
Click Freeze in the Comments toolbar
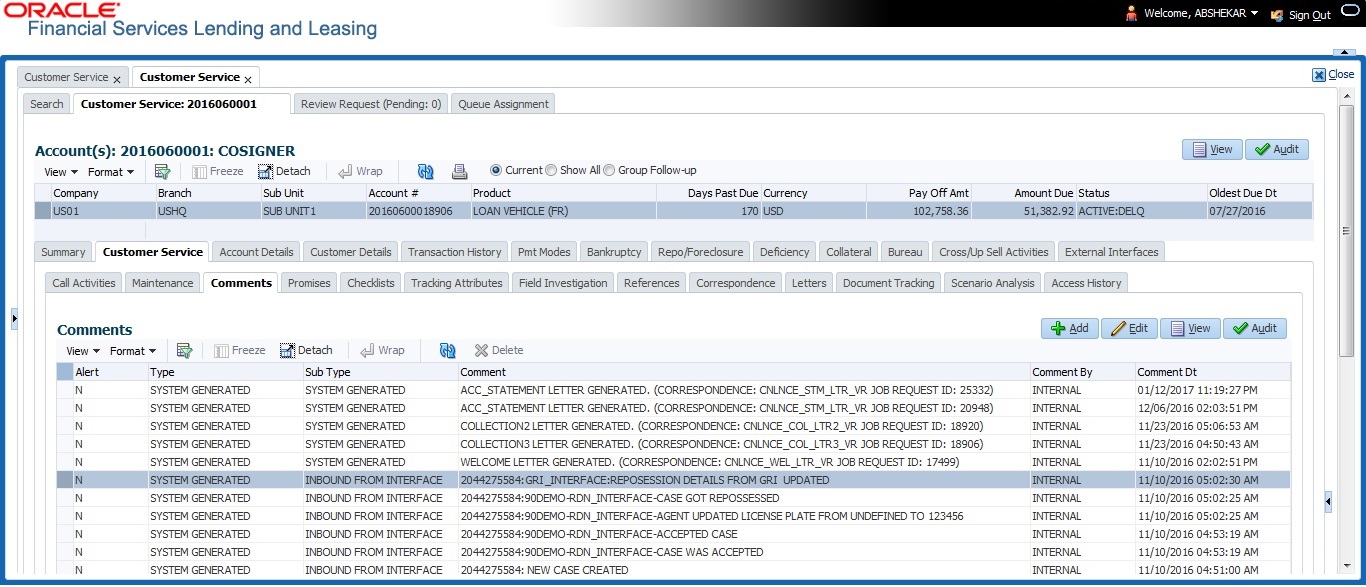tap(239, 350)
